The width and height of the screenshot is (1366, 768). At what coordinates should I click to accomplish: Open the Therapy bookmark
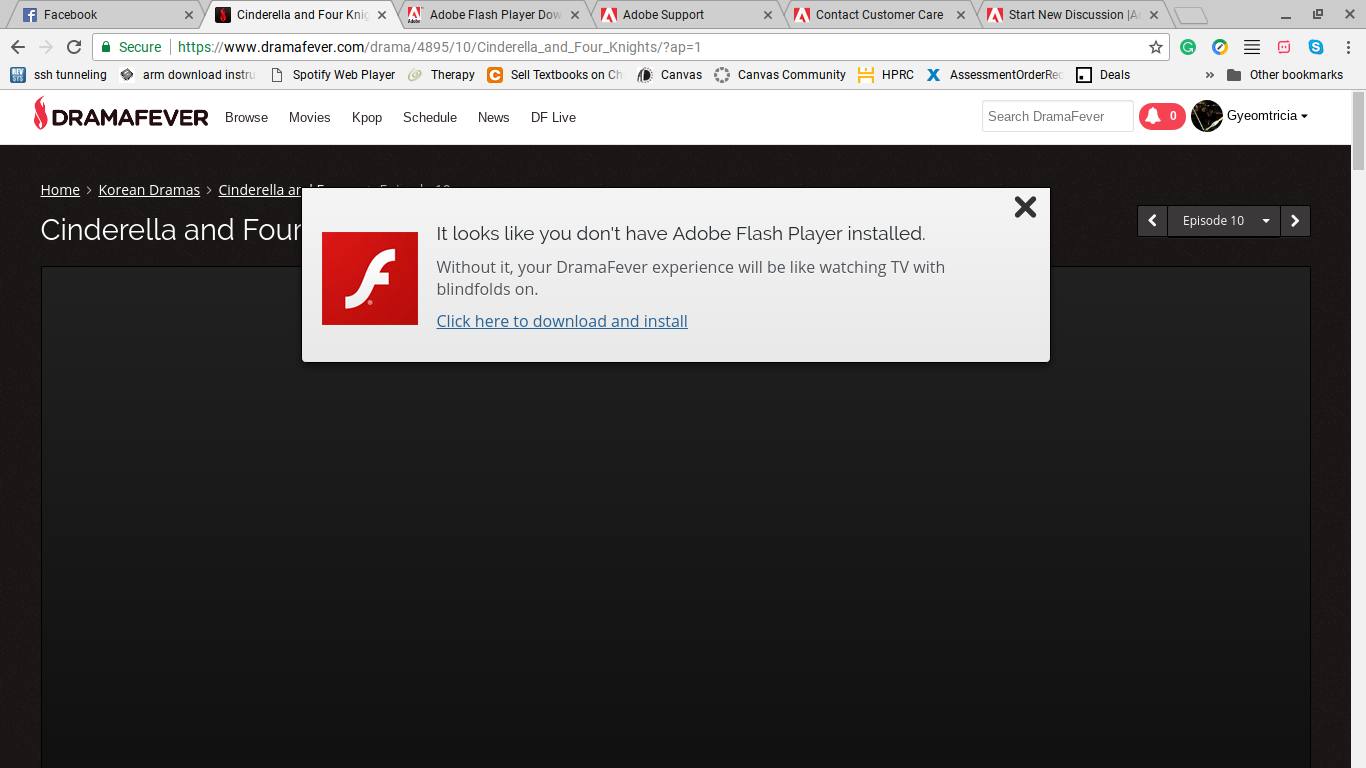(x=441, y=75)
